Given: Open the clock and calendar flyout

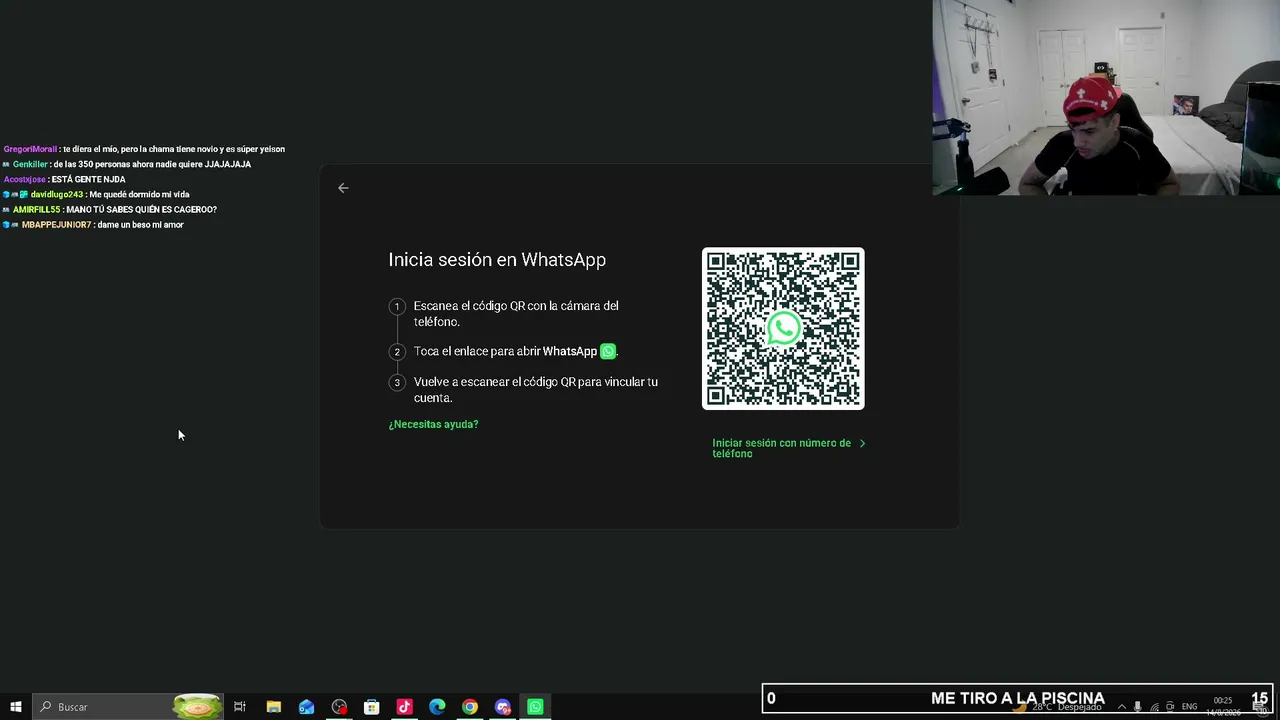Looking at the screenshot, I should [1223, 707].
